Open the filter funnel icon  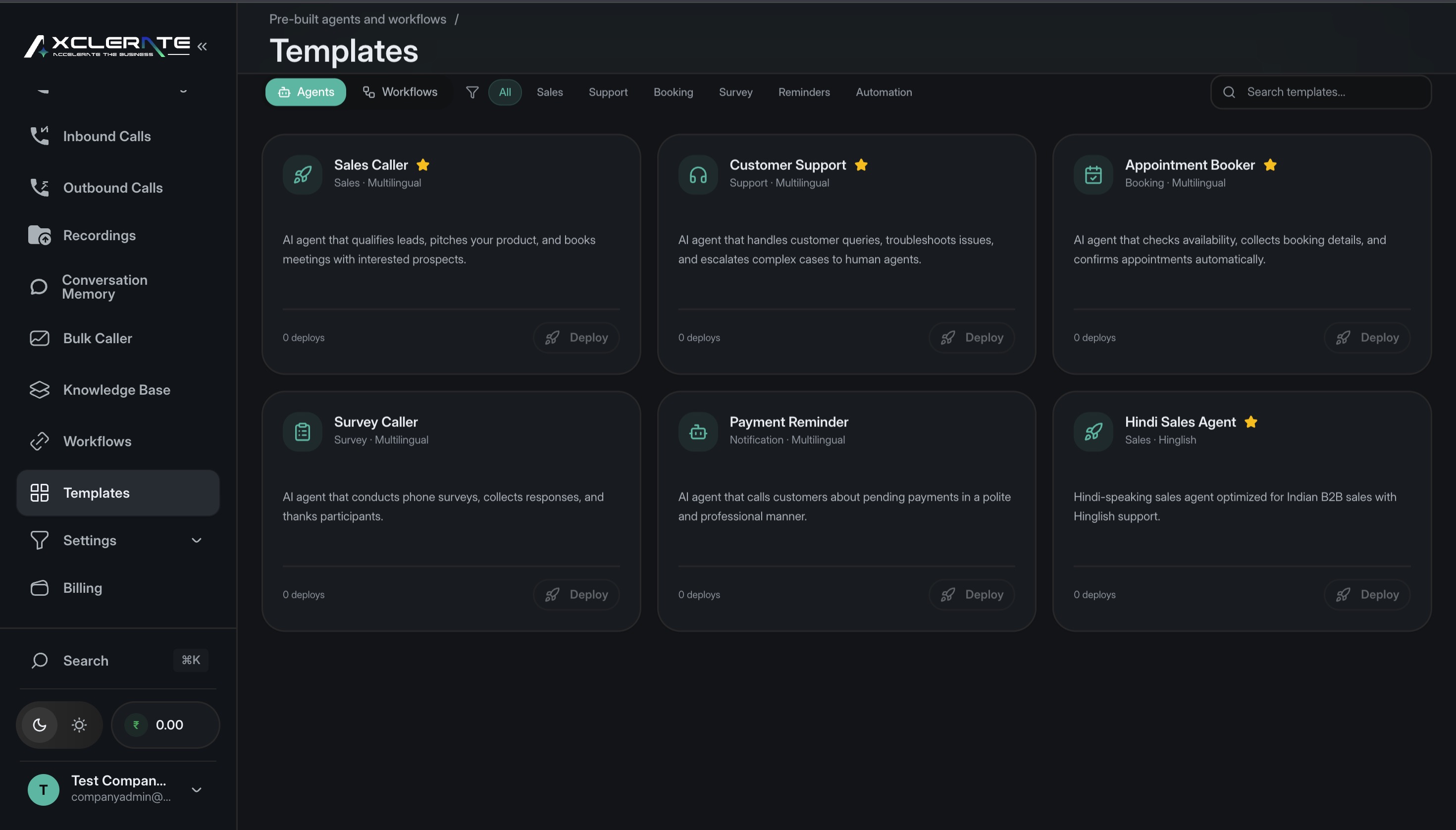coord(471,92)
